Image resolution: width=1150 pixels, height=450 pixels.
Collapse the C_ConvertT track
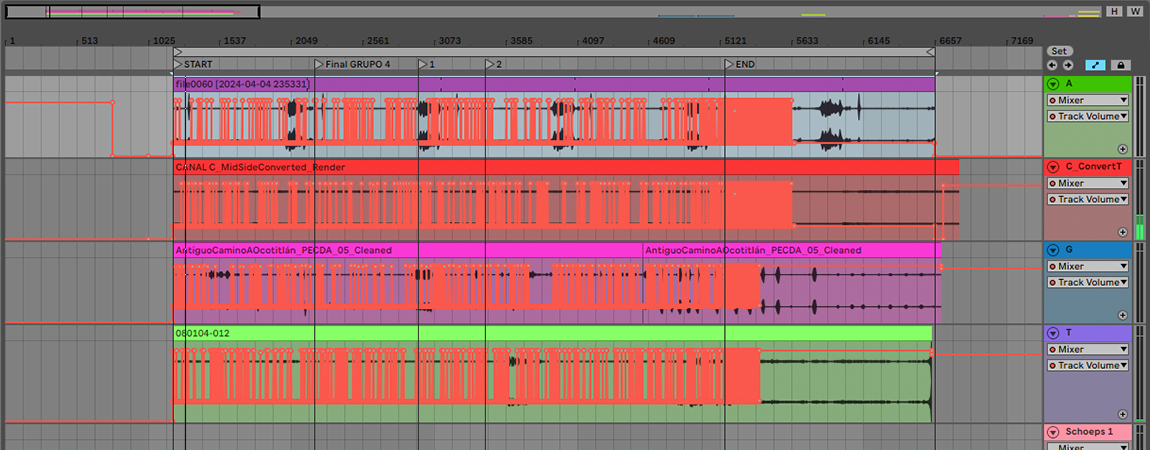[1053, 167]
